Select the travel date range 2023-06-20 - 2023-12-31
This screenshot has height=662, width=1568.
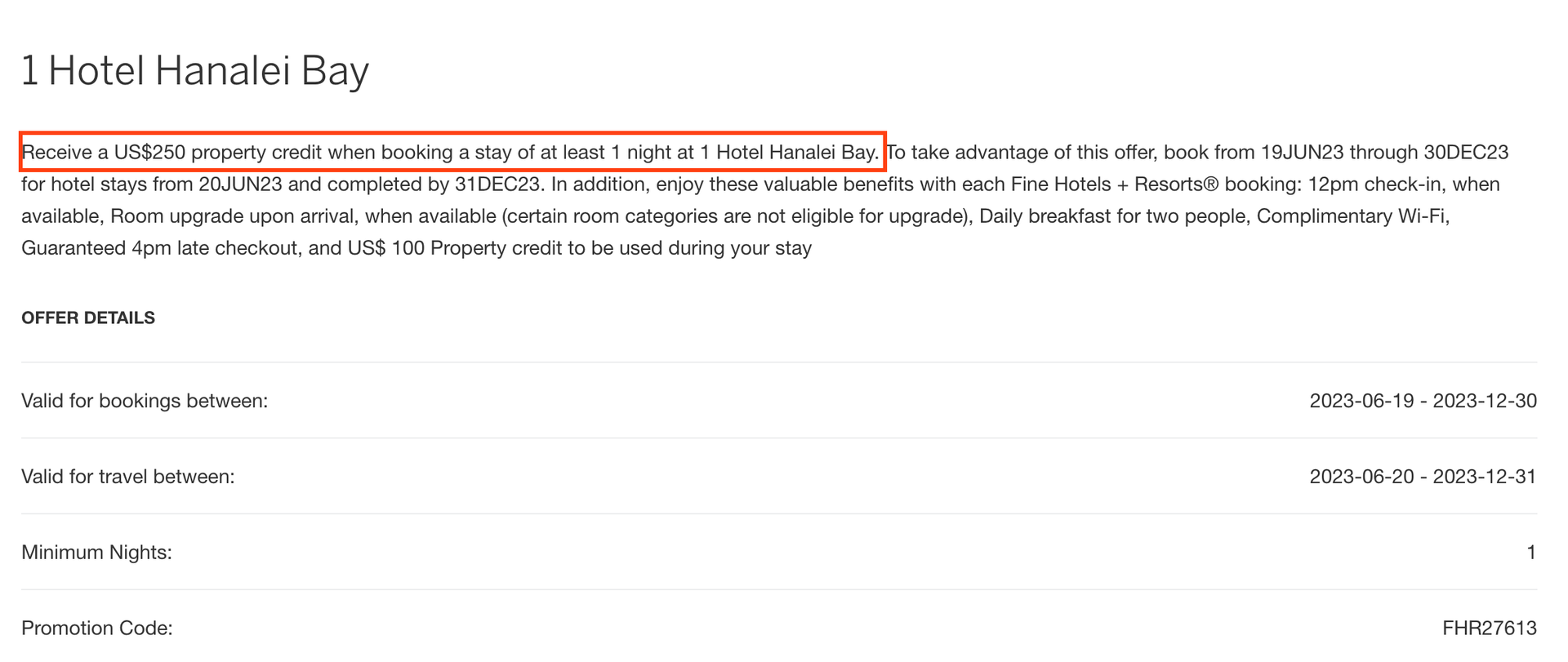coord(1423,477)
